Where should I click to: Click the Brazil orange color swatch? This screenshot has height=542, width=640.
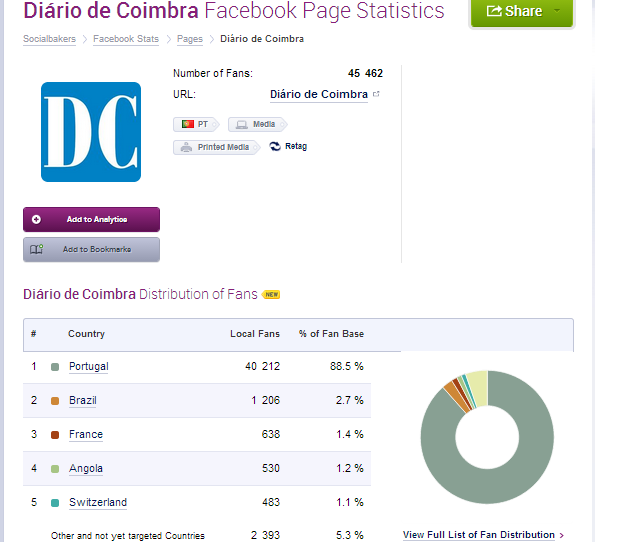(55, 401)
